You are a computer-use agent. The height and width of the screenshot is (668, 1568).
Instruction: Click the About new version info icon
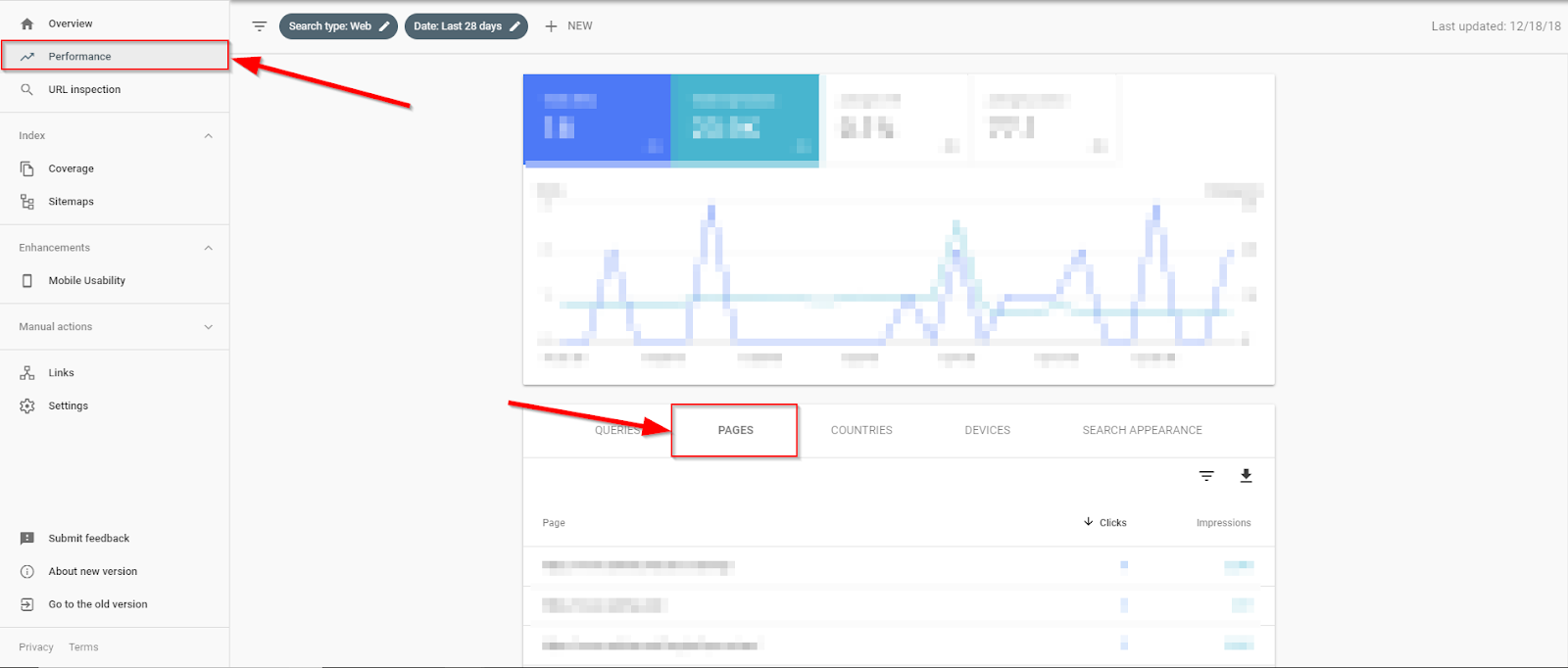pyautogui.click(x=27, y=572)
